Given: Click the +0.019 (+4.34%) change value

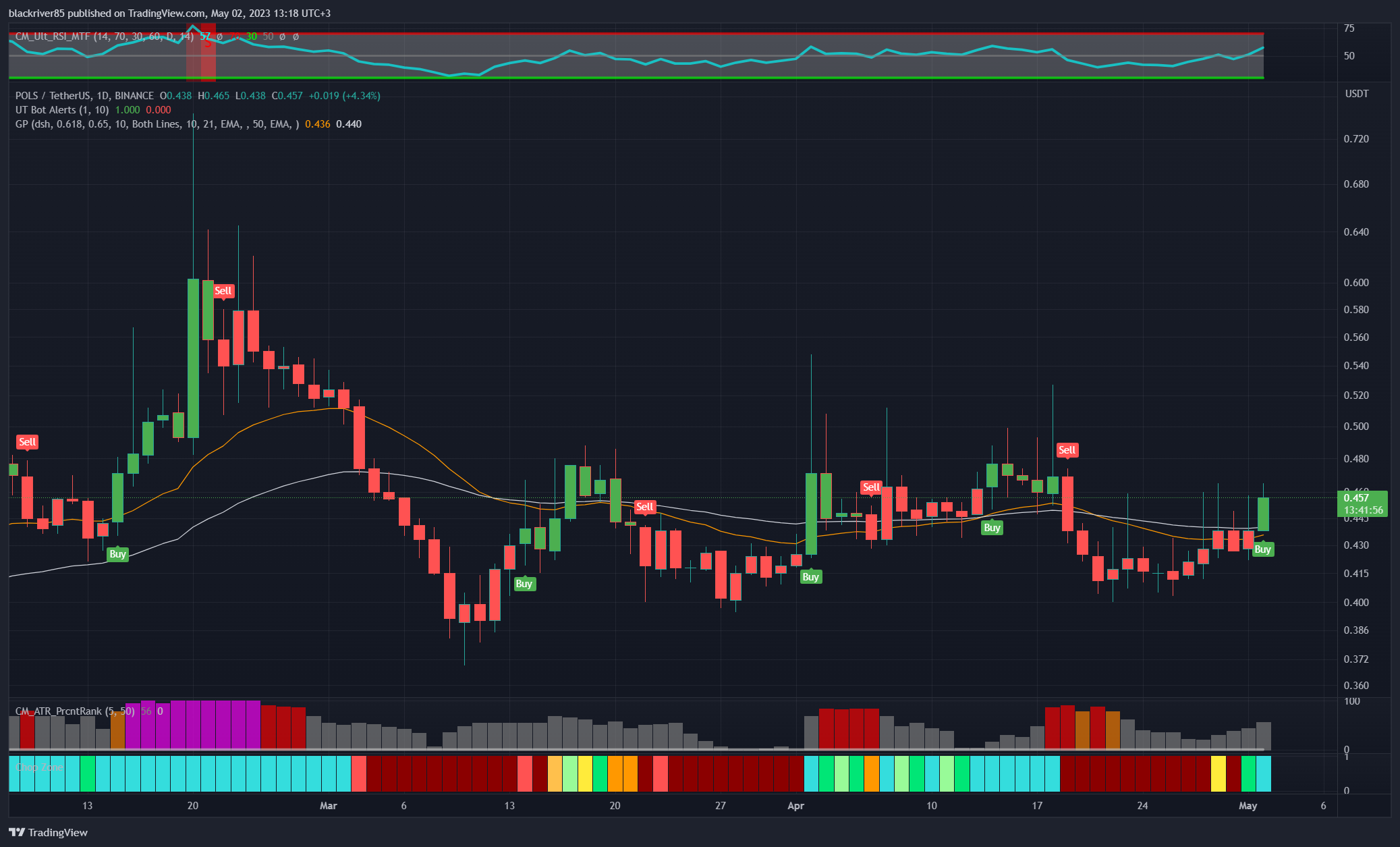Looking at the screenshot, I should 345,96.
